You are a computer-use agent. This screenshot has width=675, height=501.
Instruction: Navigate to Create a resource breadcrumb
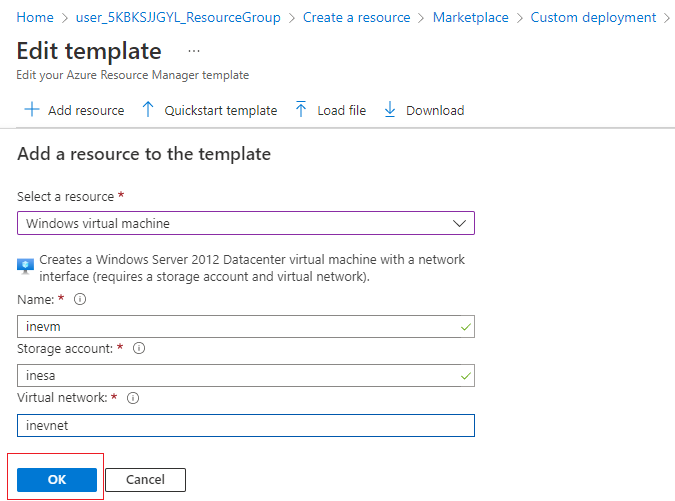coord(356,17)
